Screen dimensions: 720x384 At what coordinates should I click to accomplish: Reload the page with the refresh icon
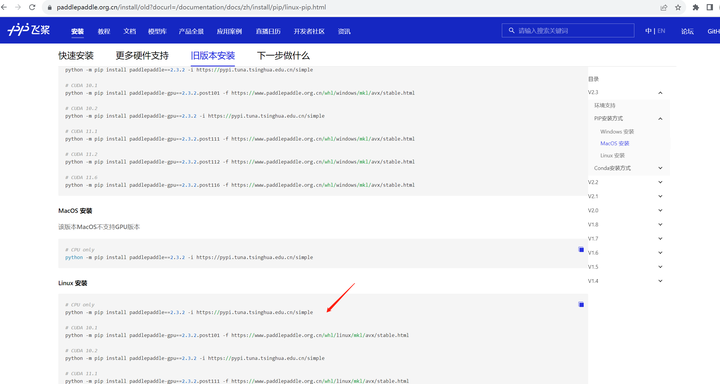tap(32, 7)
